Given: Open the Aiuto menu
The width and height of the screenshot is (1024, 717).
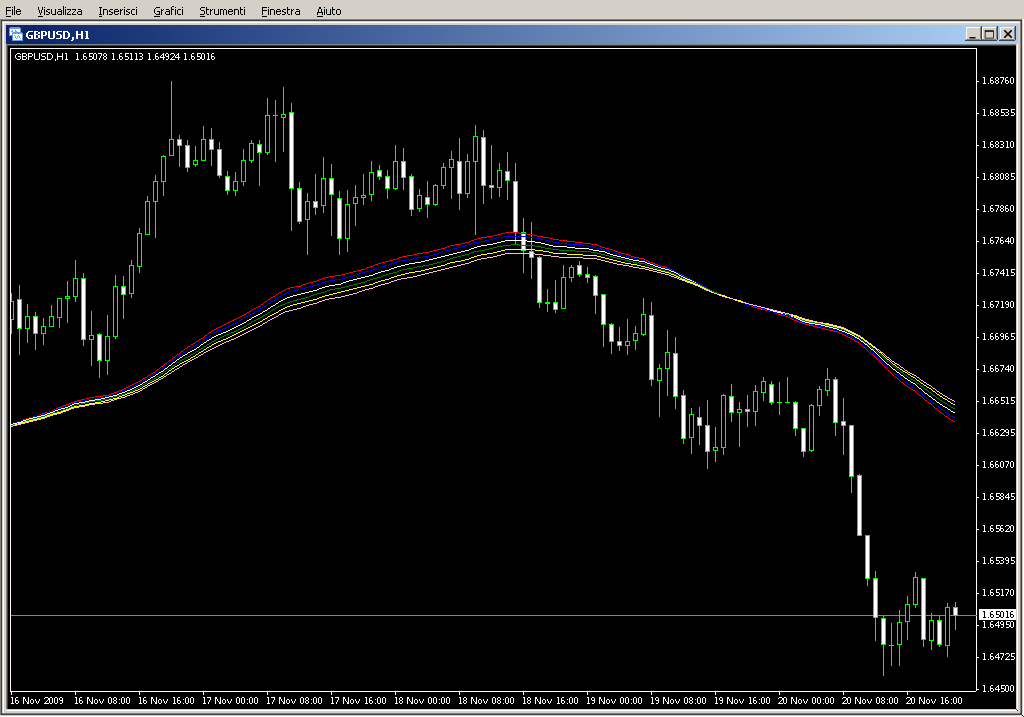Looking at the screenshot, I should point(328,11).
